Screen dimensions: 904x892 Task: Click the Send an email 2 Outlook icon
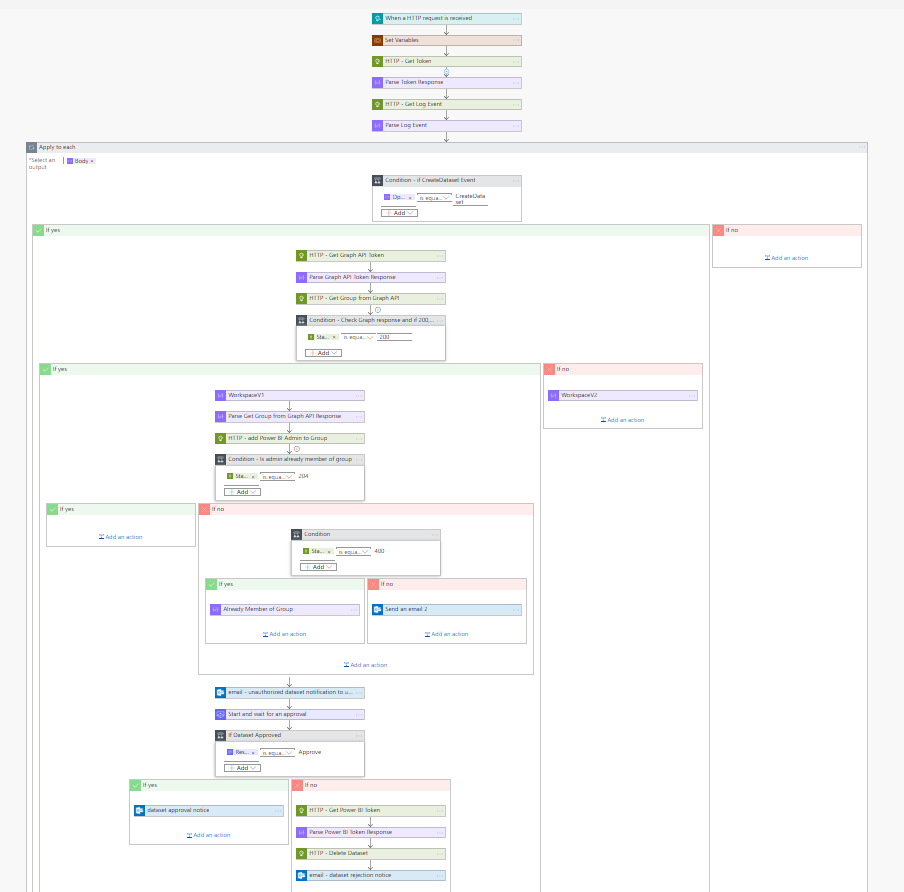coord(377,610)
